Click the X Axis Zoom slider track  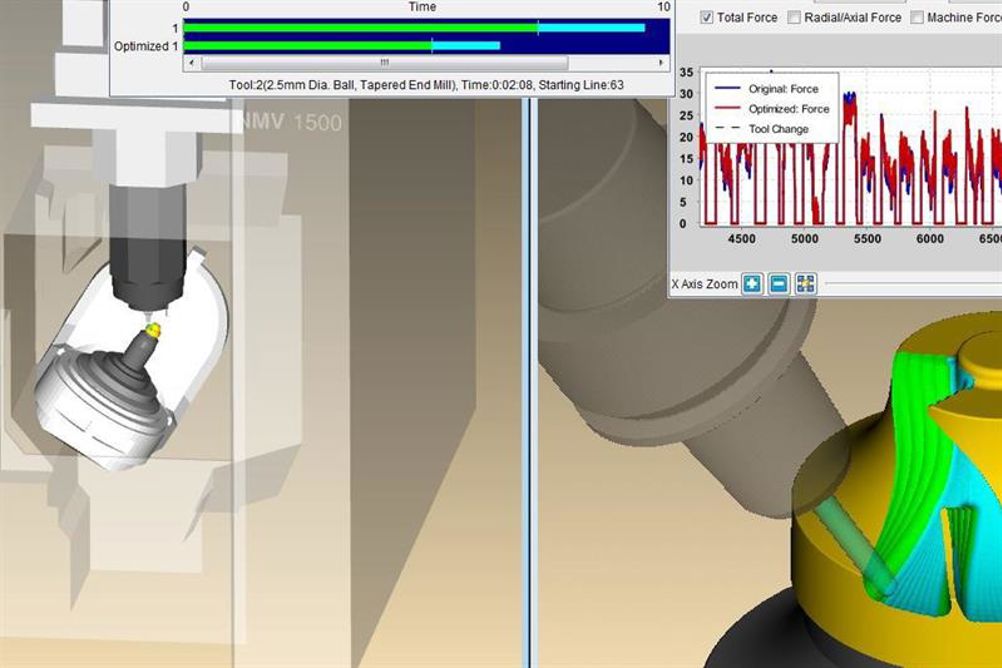pos(914,283)
